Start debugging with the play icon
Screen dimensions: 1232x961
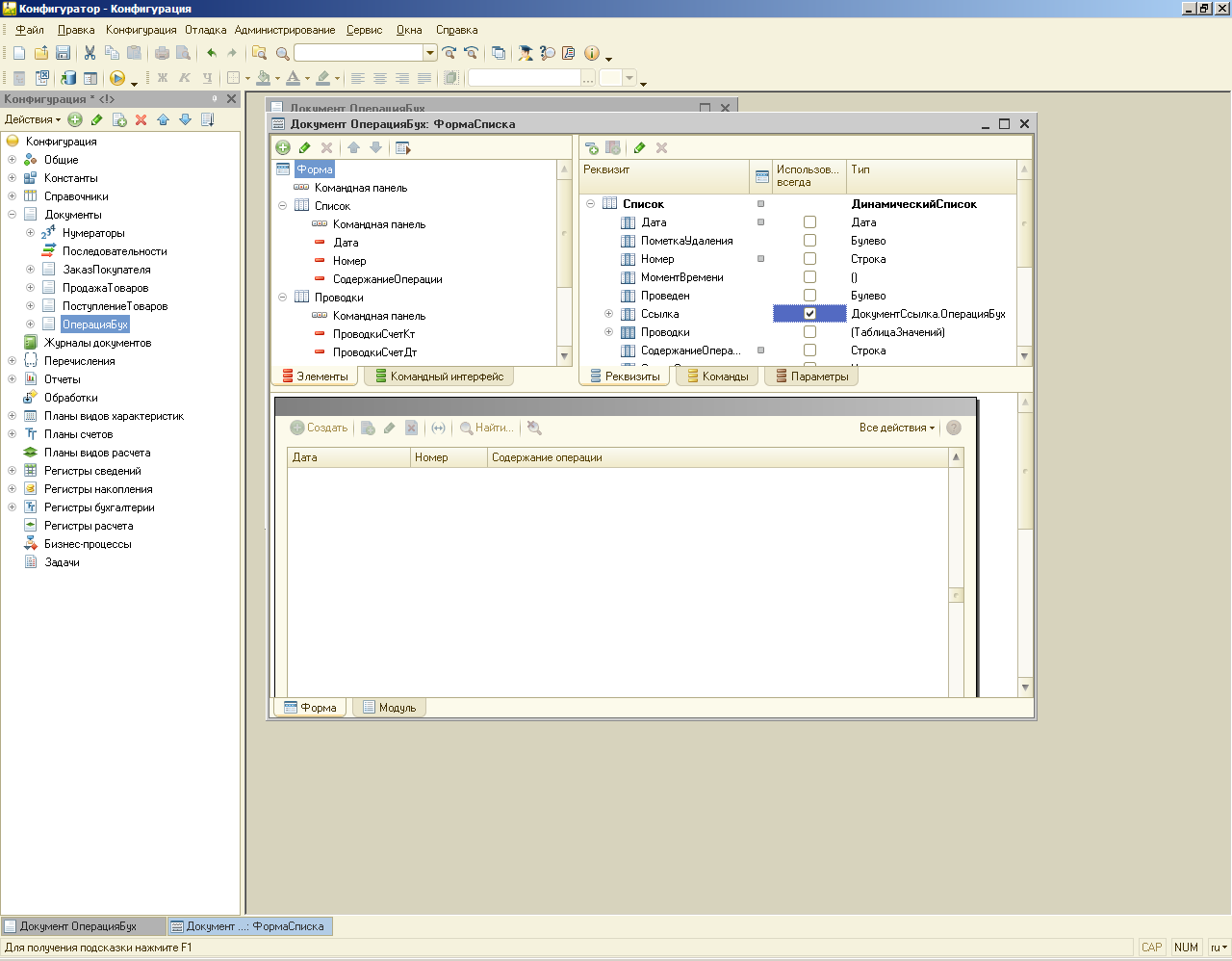click(x=117, y=78)
